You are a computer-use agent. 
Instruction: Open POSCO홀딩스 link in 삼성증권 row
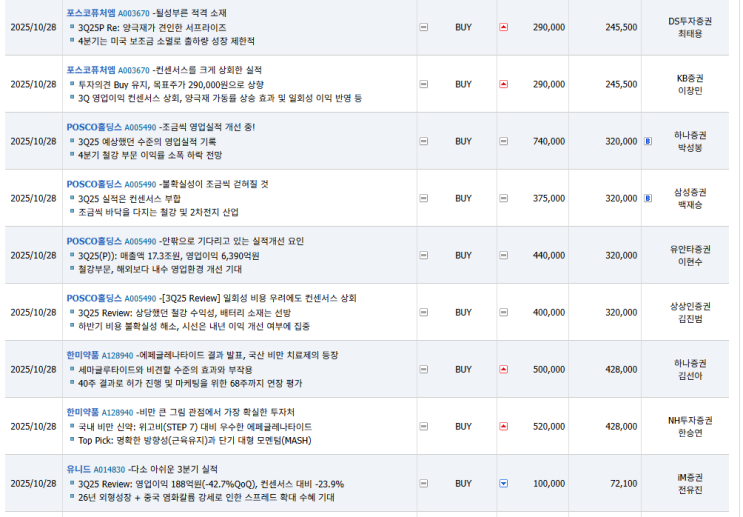pyautogui.click(x=93, y=184)
